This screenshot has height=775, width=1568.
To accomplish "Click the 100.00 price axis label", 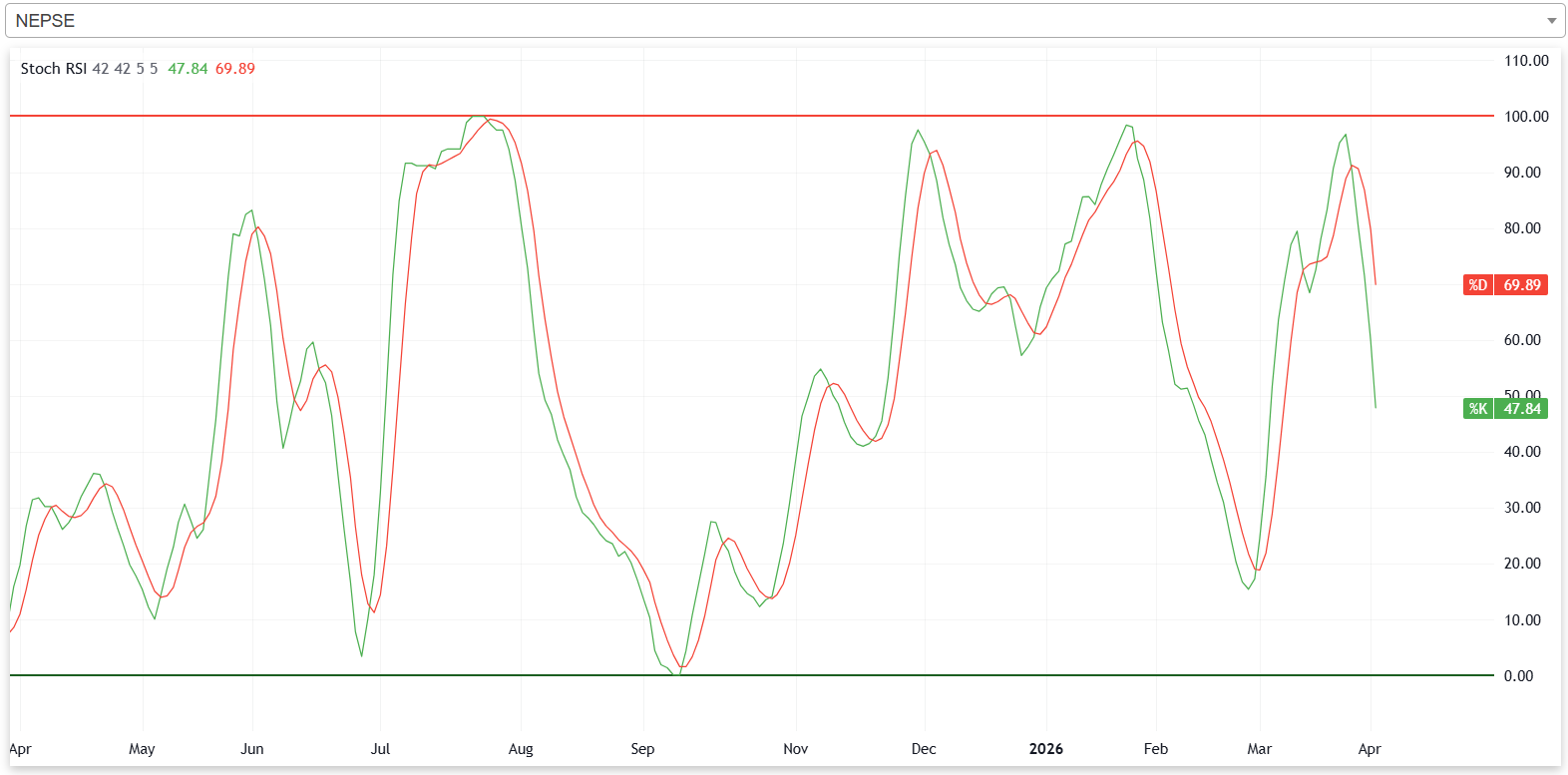I will [x=1526, y=117].
